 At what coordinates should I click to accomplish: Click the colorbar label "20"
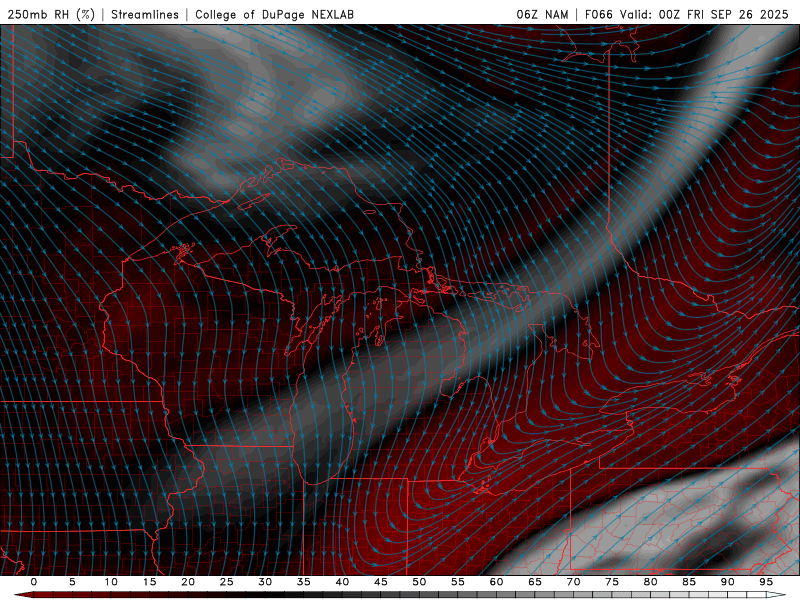(188, 582)
